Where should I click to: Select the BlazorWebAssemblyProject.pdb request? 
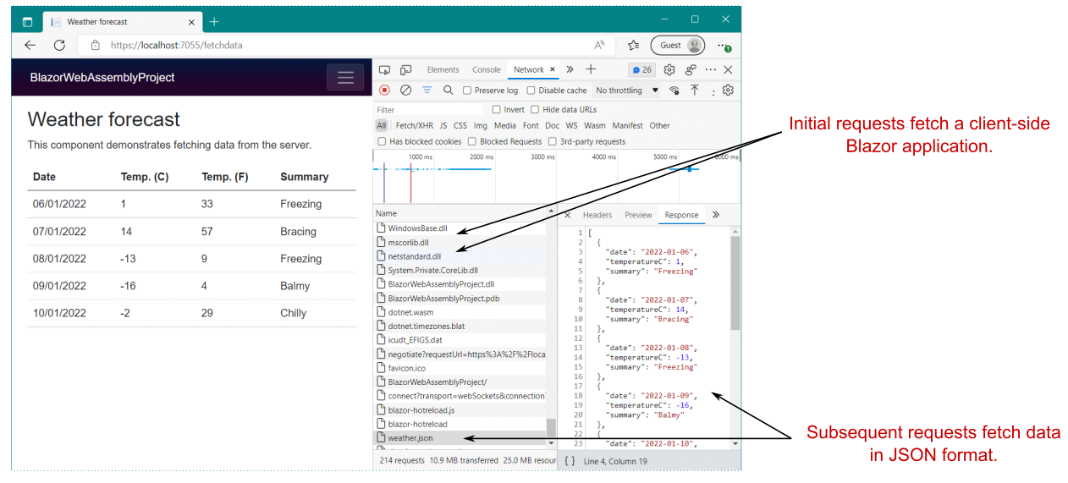(460, 298)
